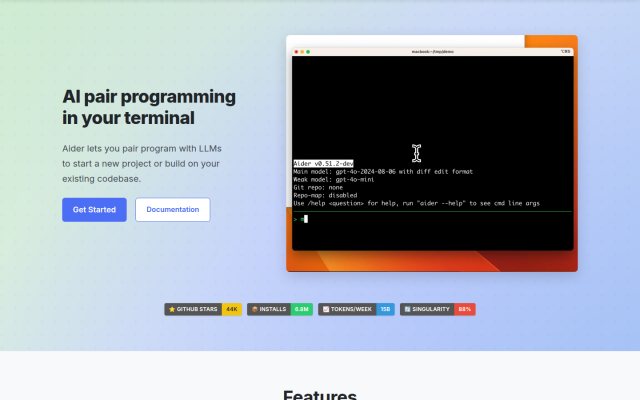The height and width of the screenshot is (400, 640).
Task: Click the star icon on GitHub Stars badge
Action: point(172,309)
